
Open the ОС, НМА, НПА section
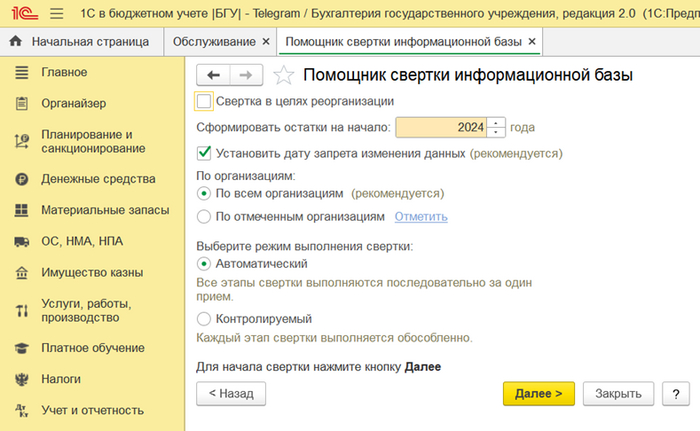click(x=85, y=241)
